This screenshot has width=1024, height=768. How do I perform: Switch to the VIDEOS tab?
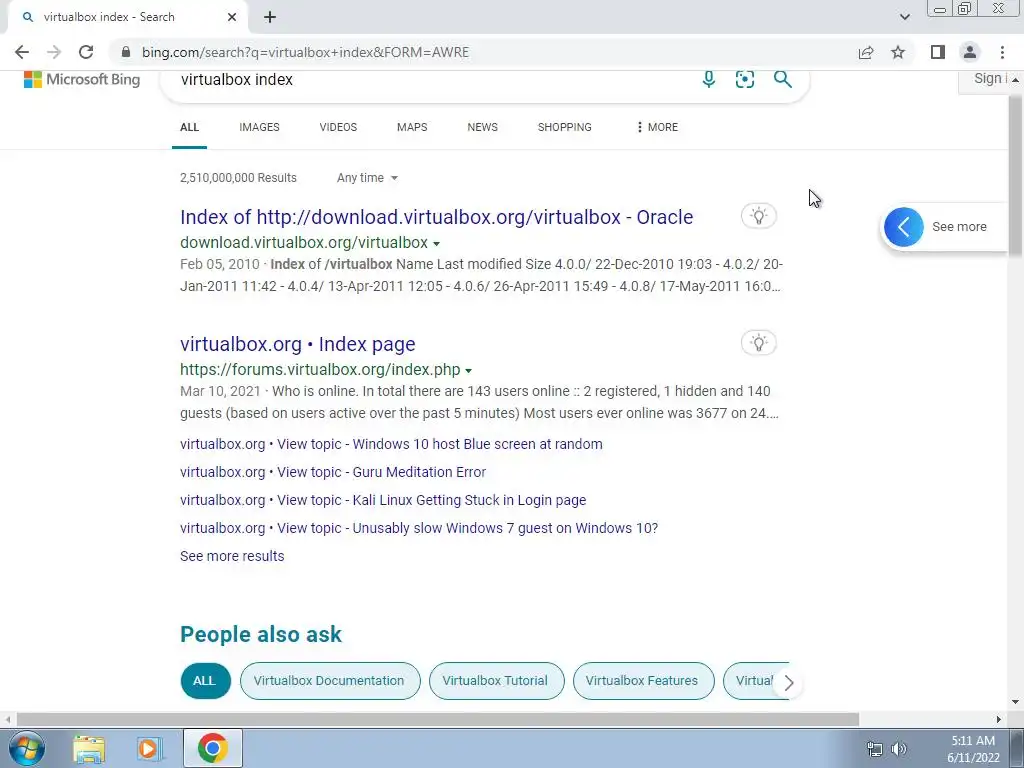click(338, 127)
